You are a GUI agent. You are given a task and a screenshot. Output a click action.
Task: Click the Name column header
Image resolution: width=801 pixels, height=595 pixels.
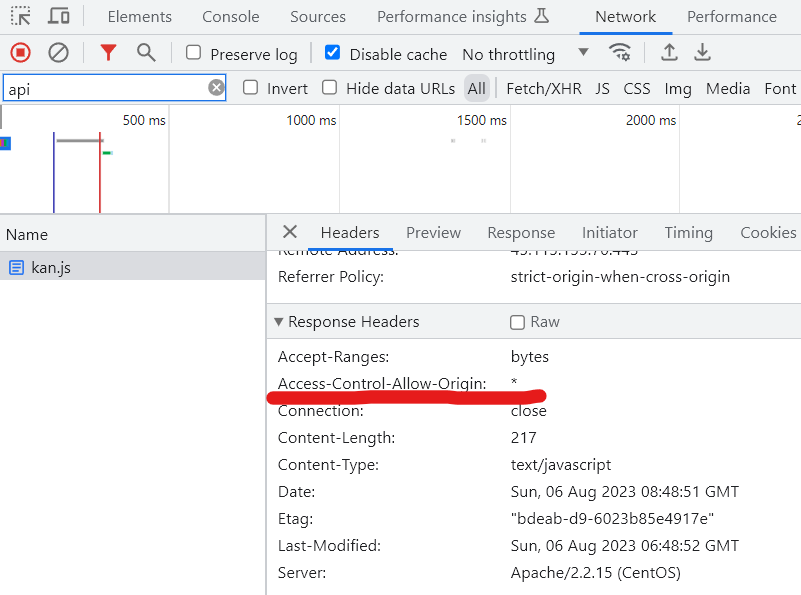pos(27,235)
